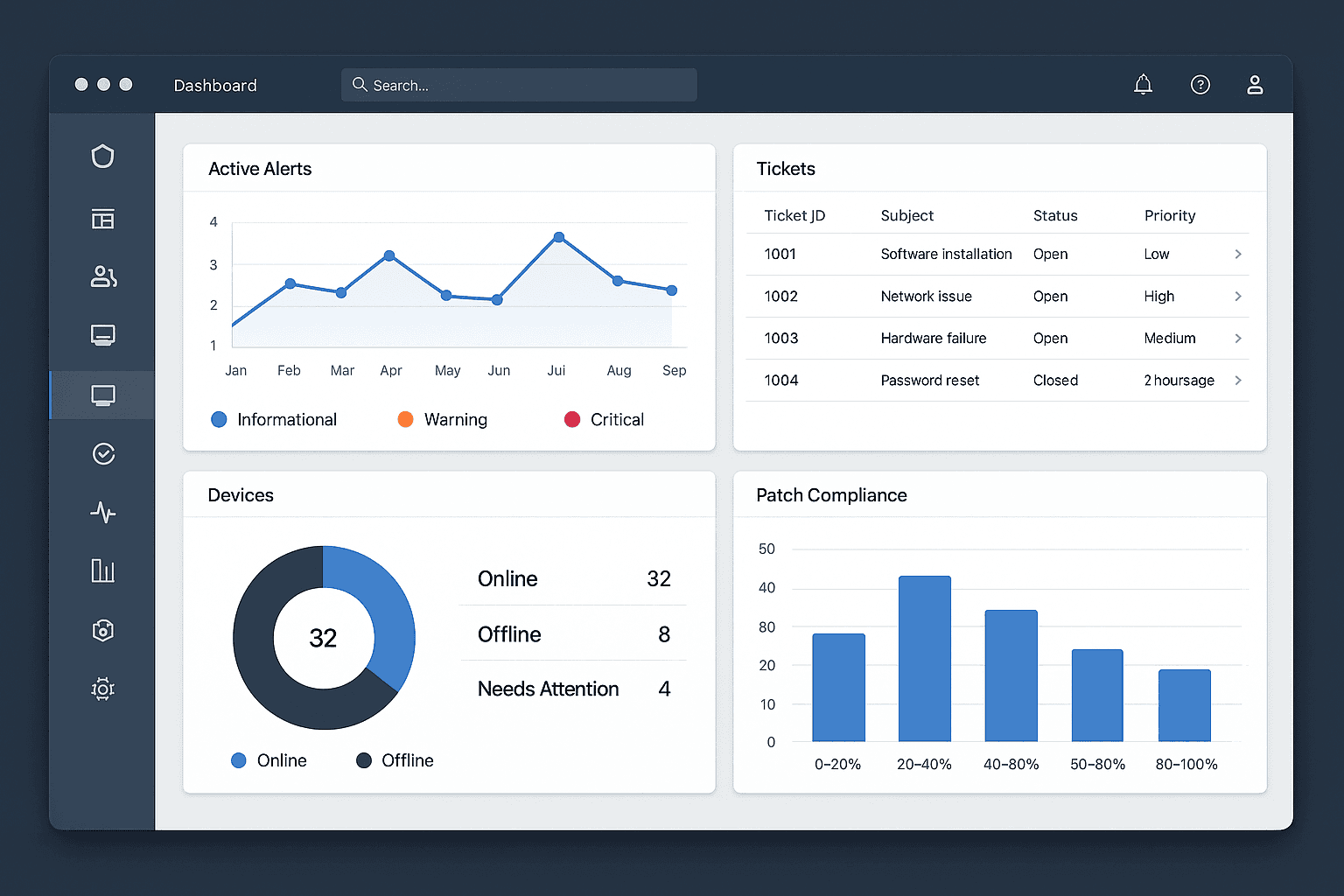Open the users panel from the sidebar

click(102, 276)
